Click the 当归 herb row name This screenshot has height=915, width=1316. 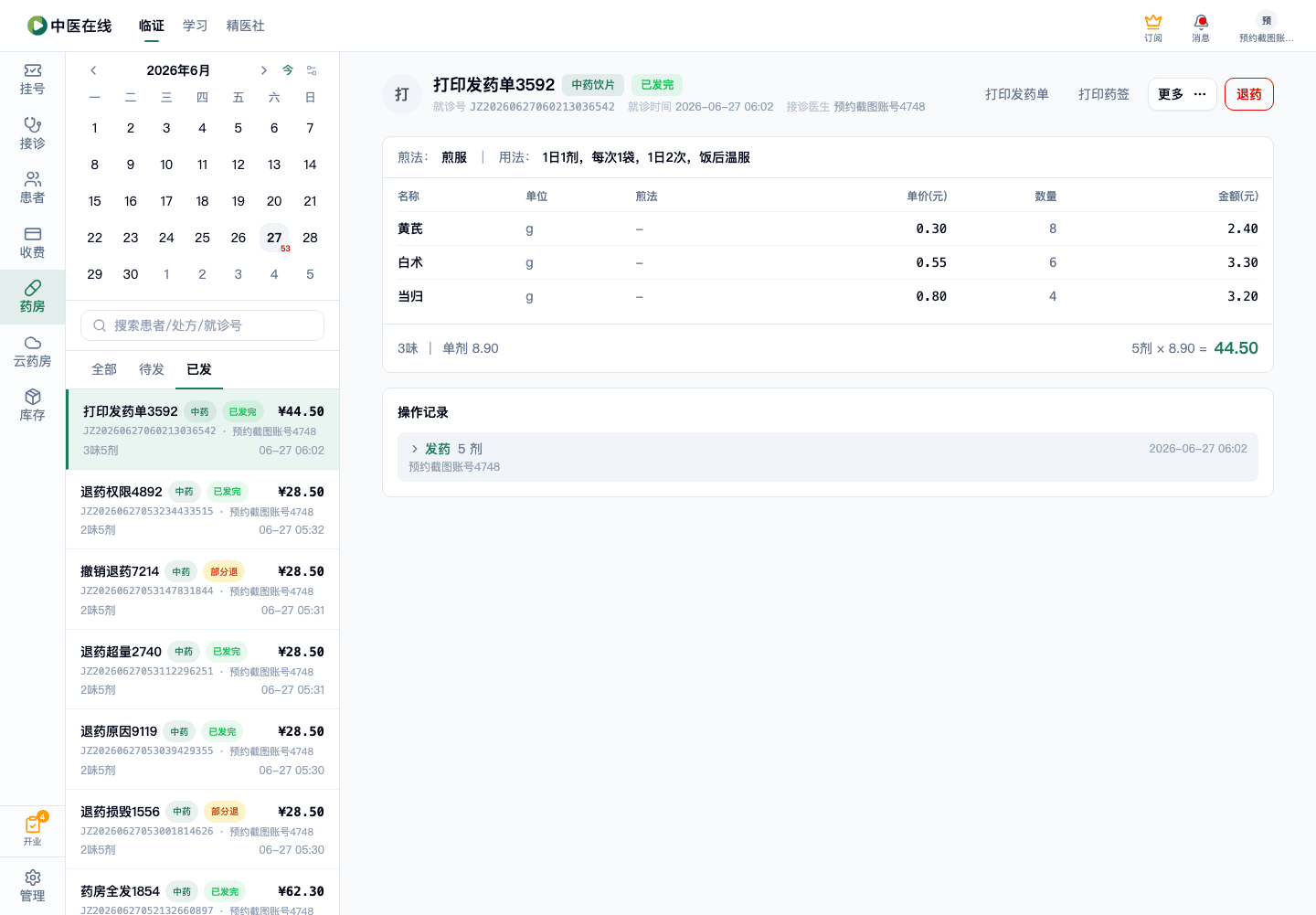pyautogui.click(x=410, y=296)
